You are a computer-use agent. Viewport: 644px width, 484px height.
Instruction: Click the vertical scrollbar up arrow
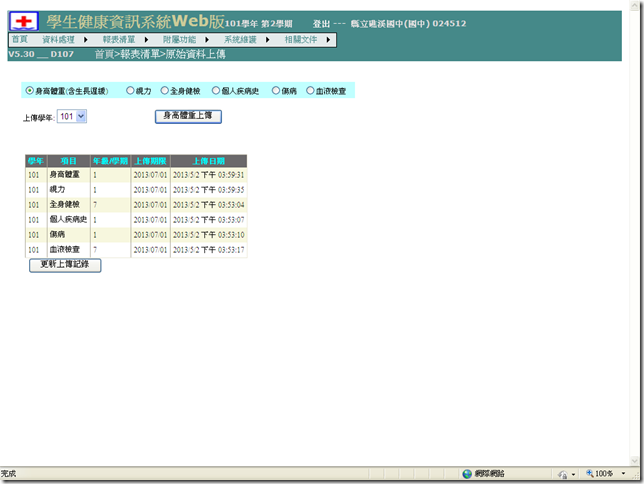pyautogui.click(x=635, y=5)
